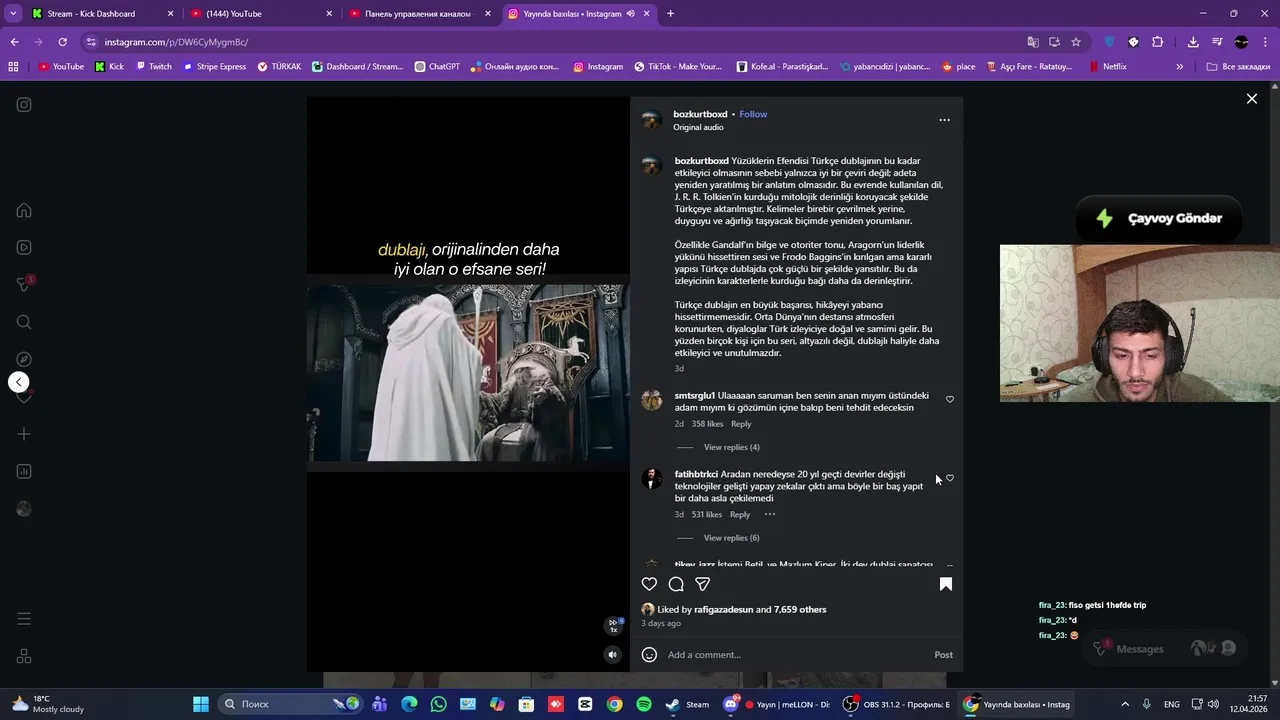Image resolution: width=1280 pixels, height=720 pixels.
Task: Bookmark this page with the star icon
Action: pos(1076,42)
